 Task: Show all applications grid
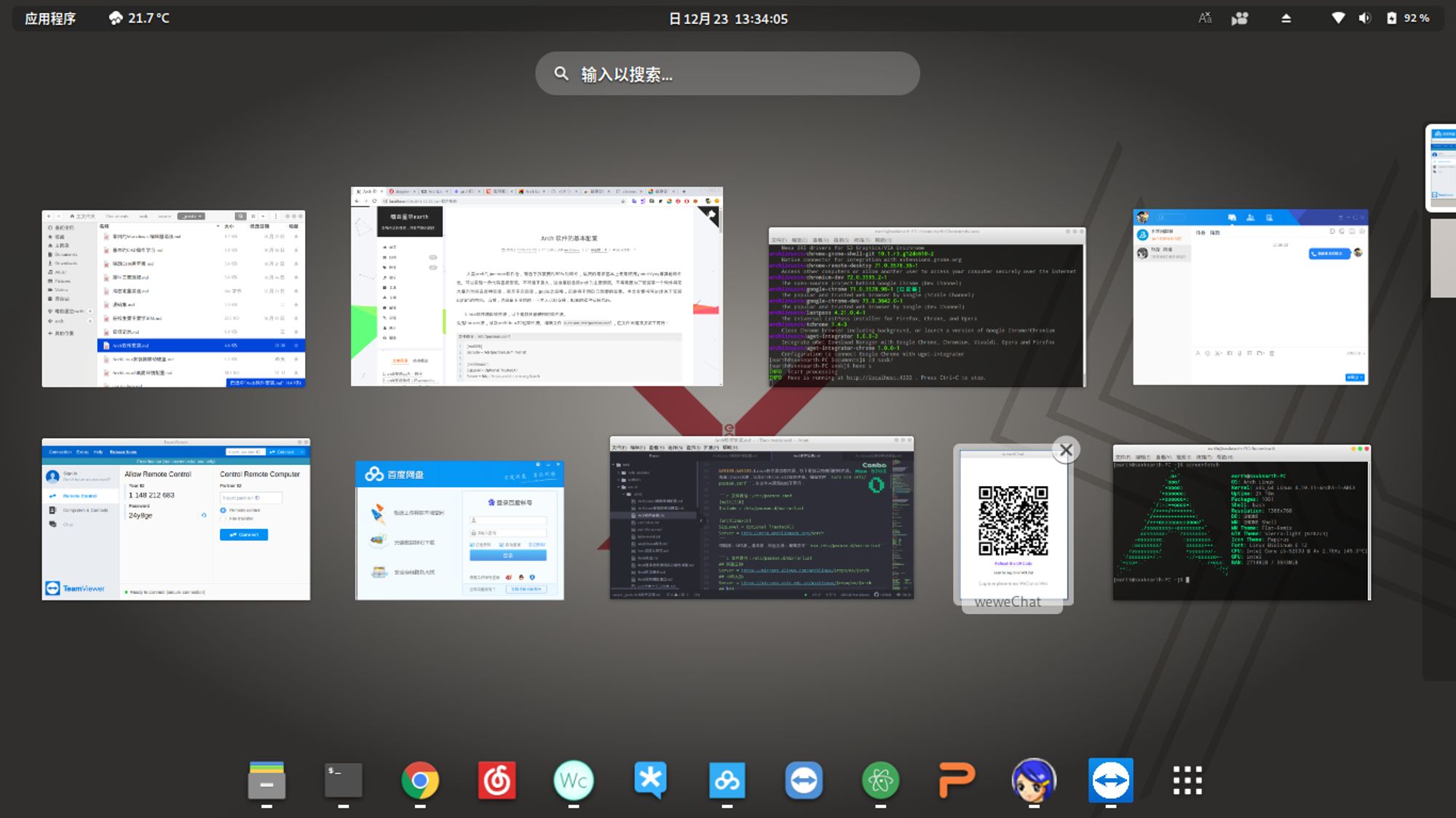[1187, 781]
